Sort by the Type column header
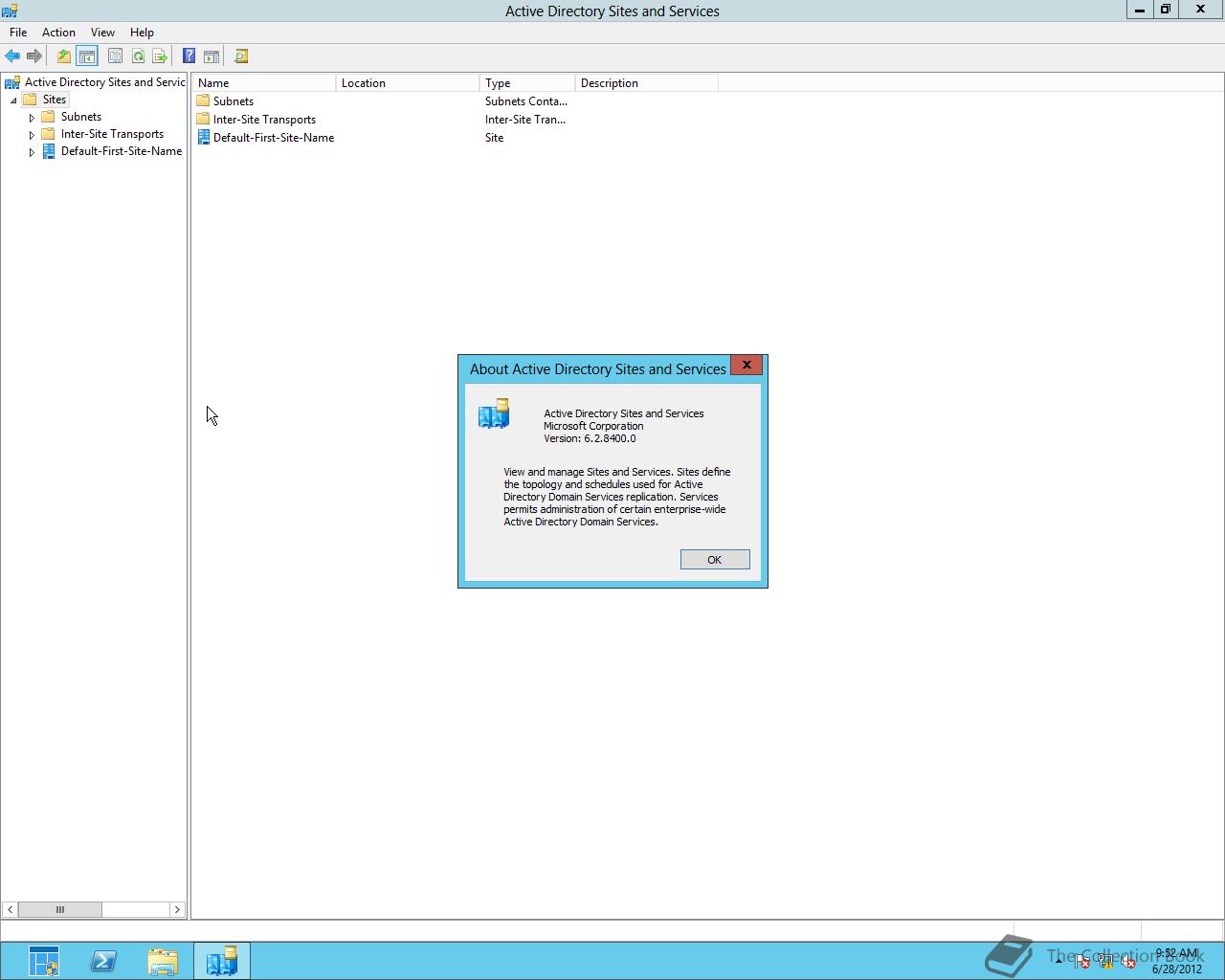This screenshot has width=1225, height=980. [x=527, y=83]
